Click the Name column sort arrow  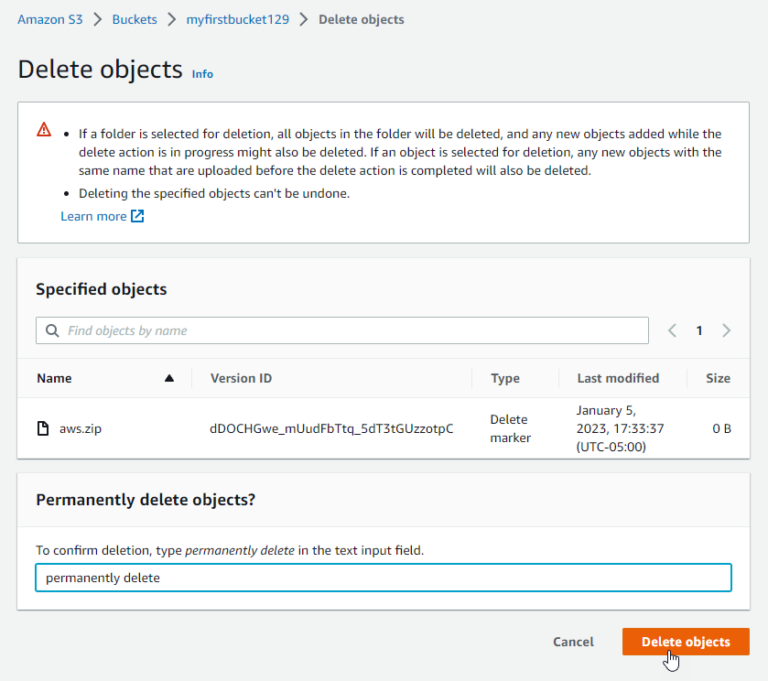pyautogui.click(x=169, y=379)
